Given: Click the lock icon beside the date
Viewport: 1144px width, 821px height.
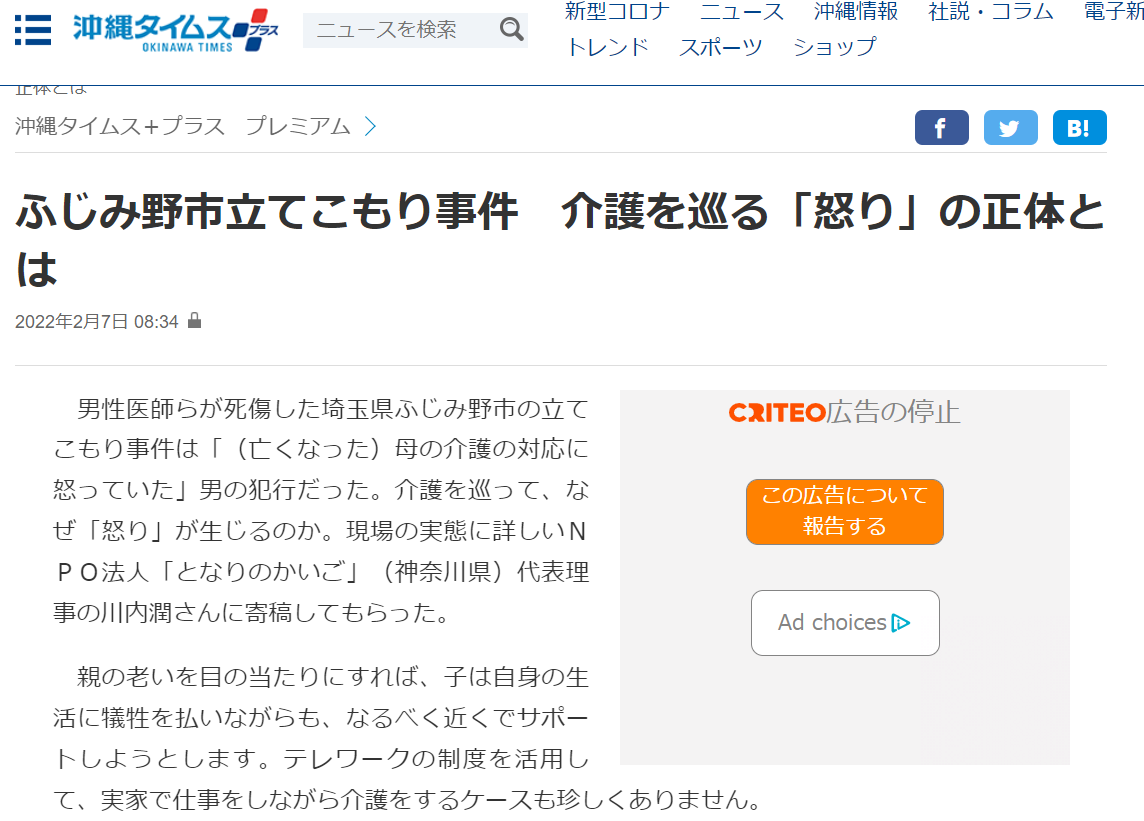Looking at the screenshot, I should [x=194, y=320].
